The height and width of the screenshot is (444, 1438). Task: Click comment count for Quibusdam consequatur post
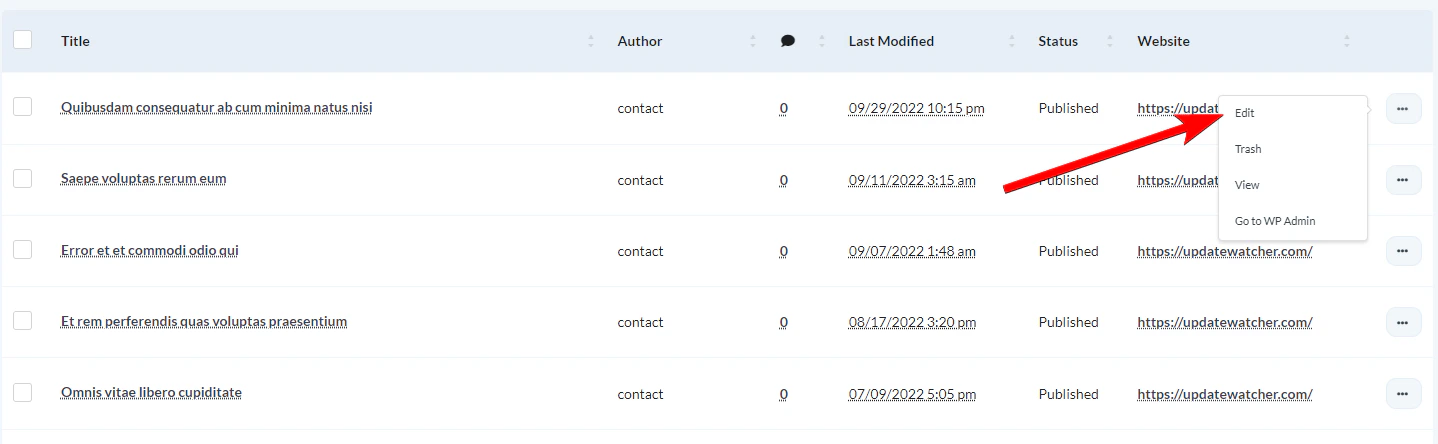tap(784, 108)
